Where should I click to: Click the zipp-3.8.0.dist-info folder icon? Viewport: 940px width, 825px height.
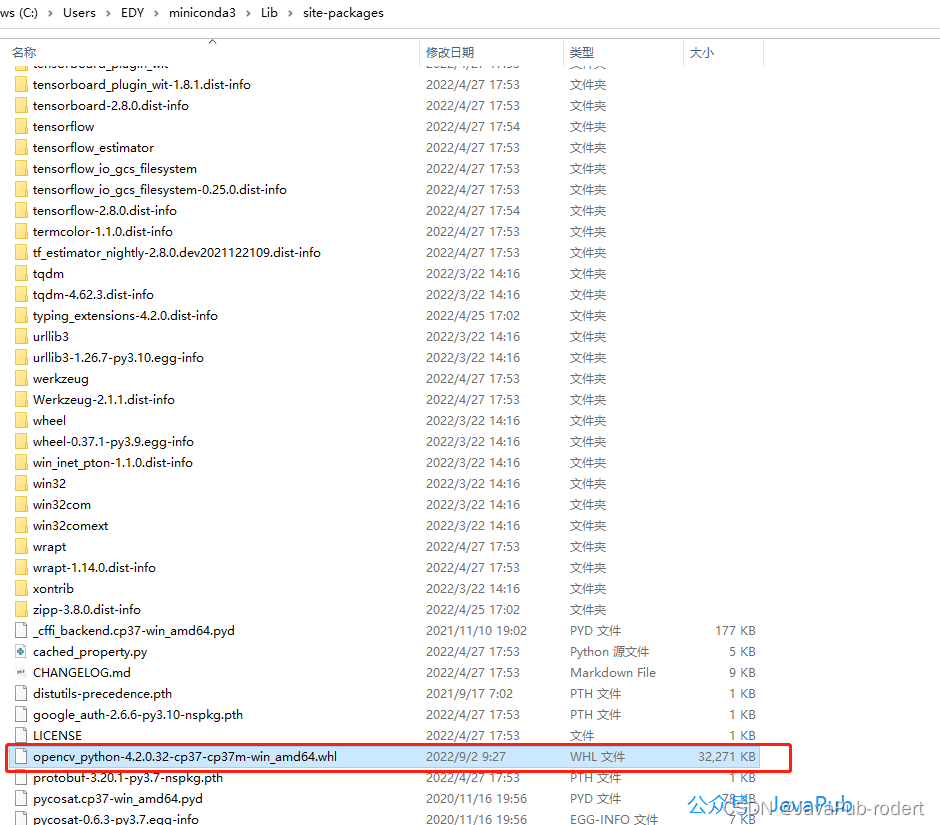pos(22,609)
